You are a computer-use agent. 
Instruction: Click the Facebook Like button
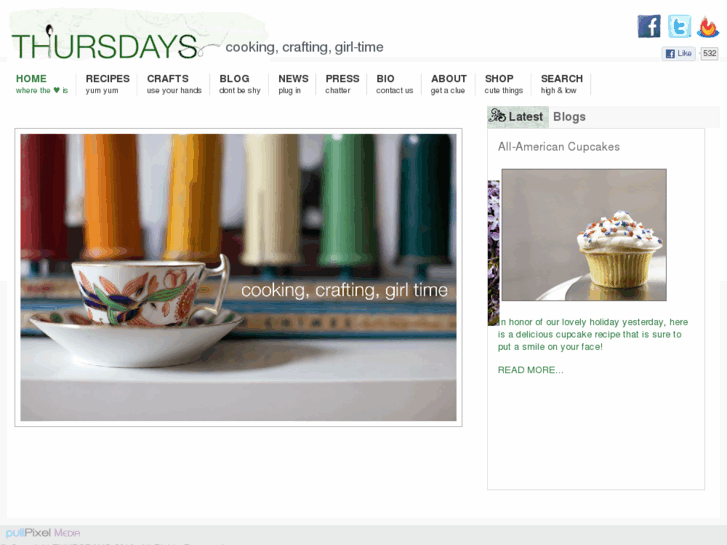click(678, 53)
